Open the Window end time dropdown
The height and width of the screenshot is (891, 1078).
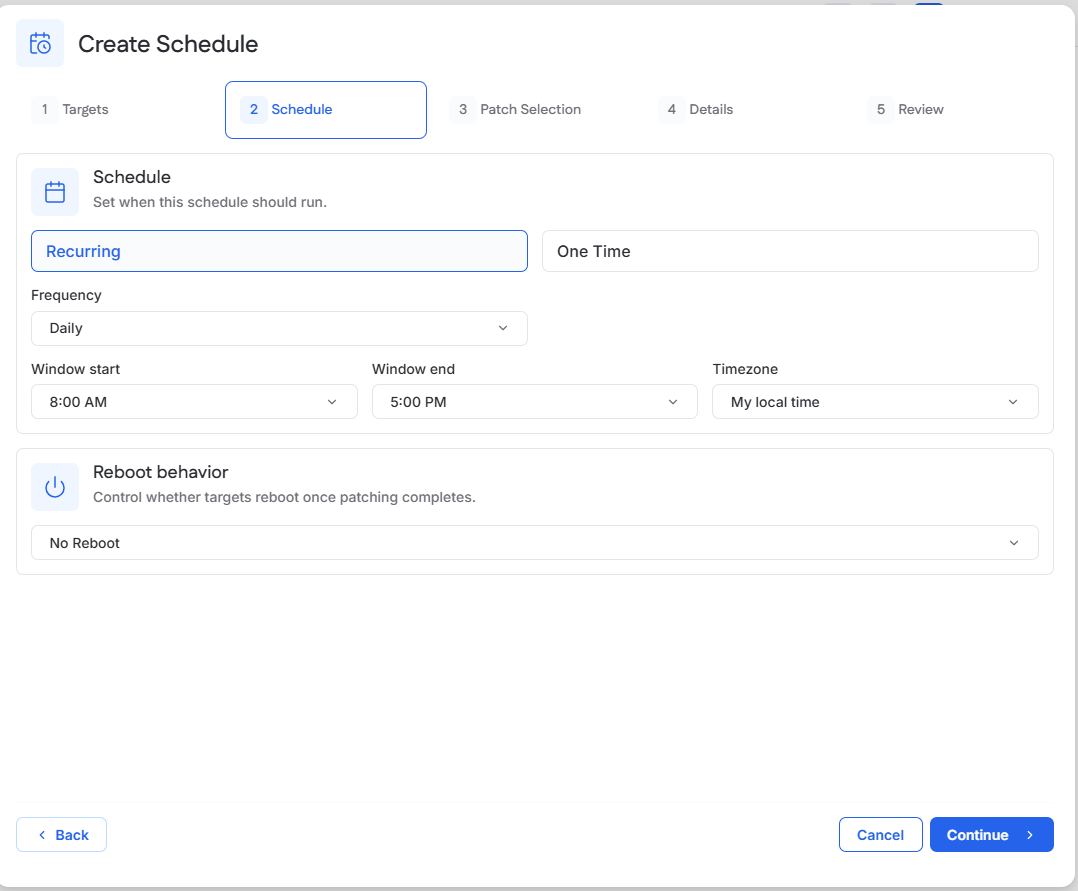point(534,402)
